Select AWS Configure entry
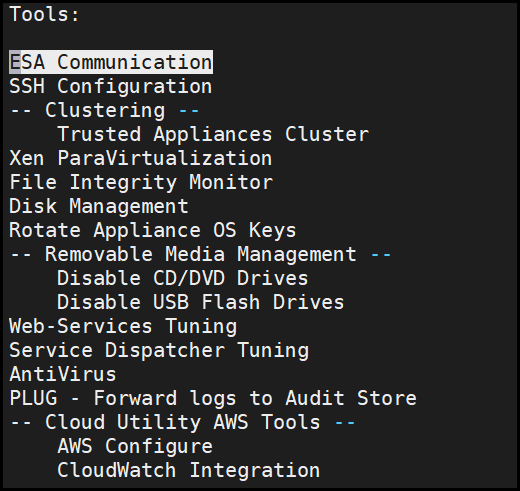The width and height of the screenshot is (520, 491). point(135,446)
